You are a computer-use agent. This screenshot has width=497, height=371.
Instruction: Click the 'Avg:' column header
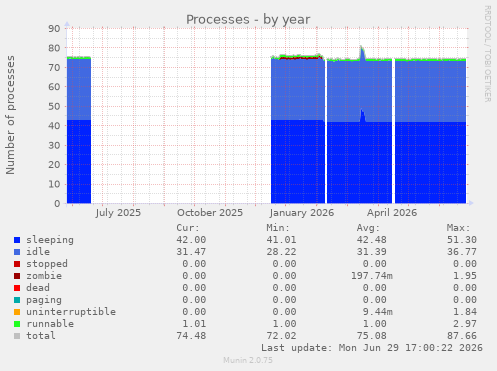[368, 228]
